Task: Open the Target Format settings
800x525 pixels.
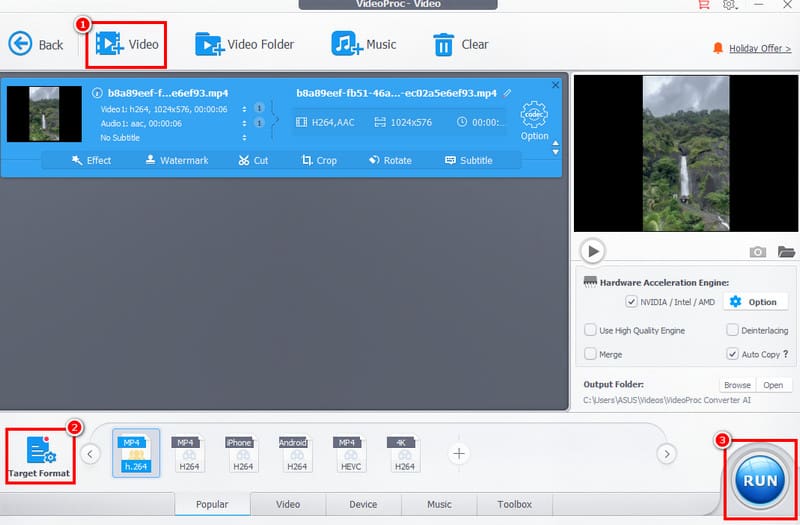Action: [41, 455]
